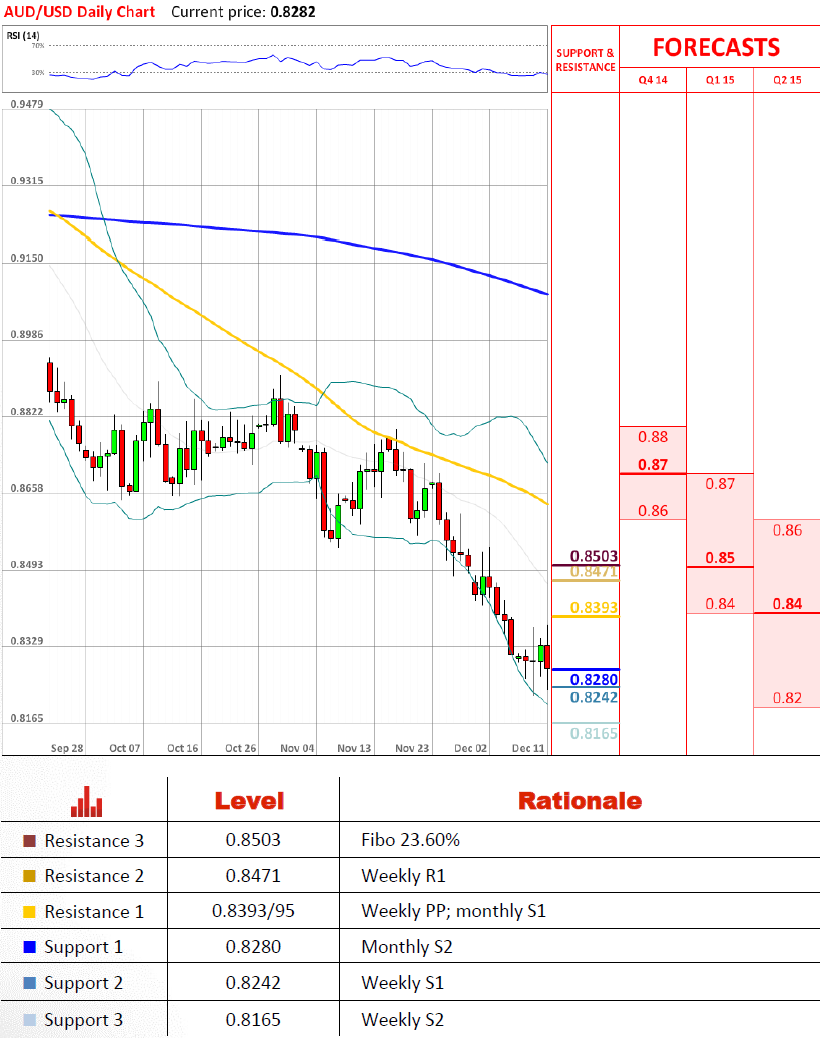Click the Rationale column header
820x1038 pixels.
[x=580, y=801]
